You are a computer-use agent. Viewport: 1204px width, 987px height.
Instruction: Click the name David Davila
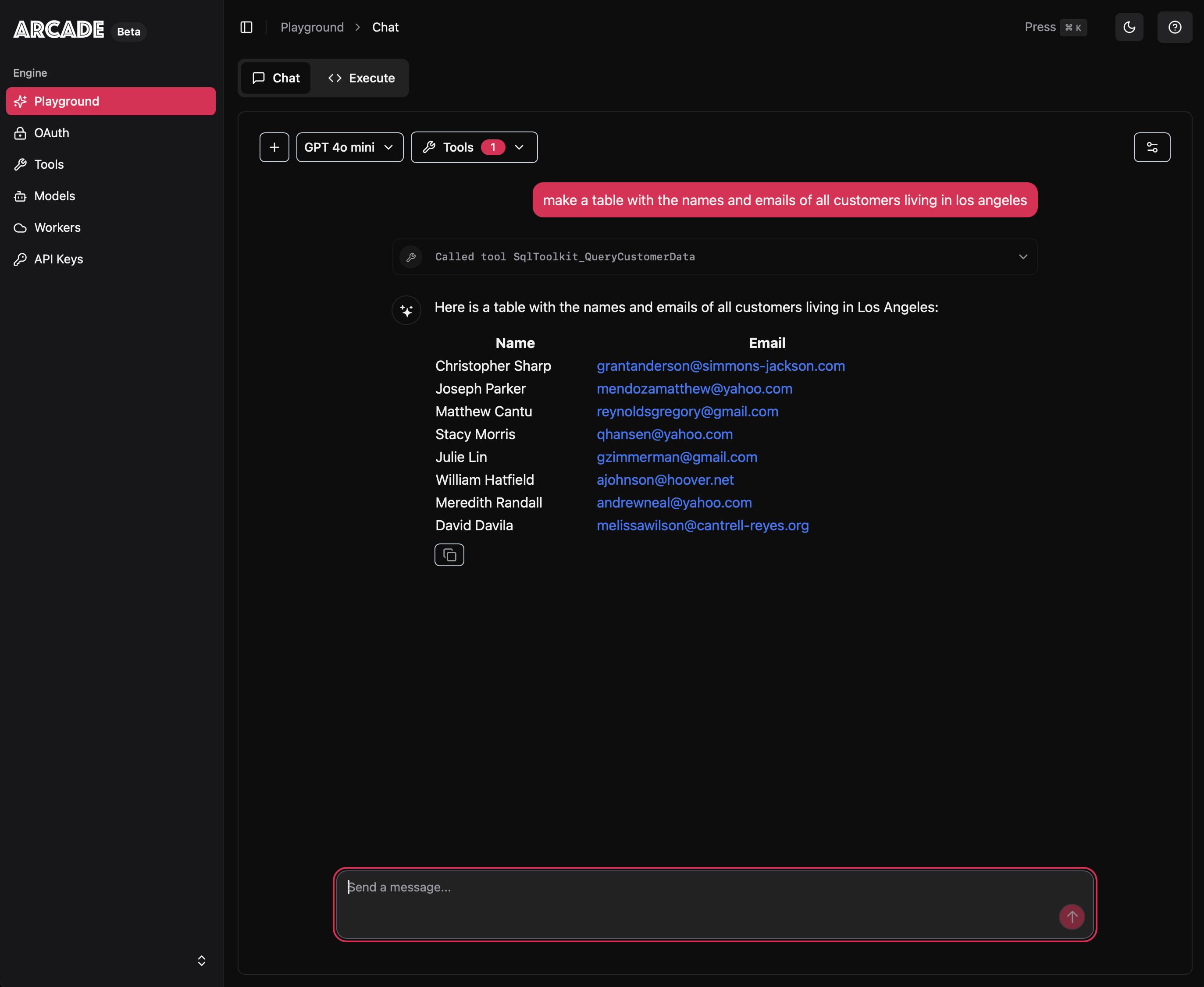pyautogui.click(x=474, y=525)
